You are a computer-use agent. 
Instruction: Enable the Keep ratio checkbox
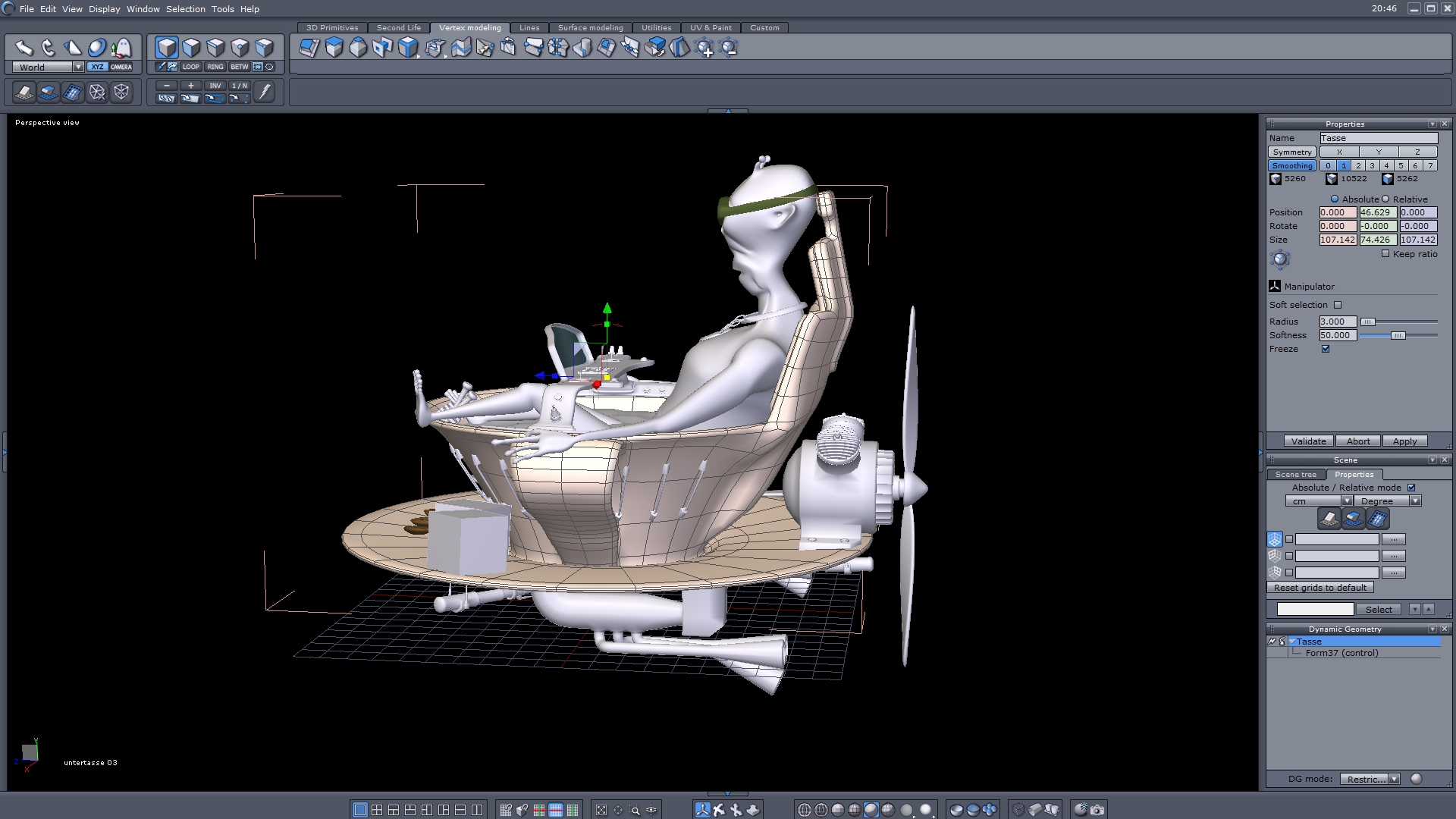pos(1385,254)
